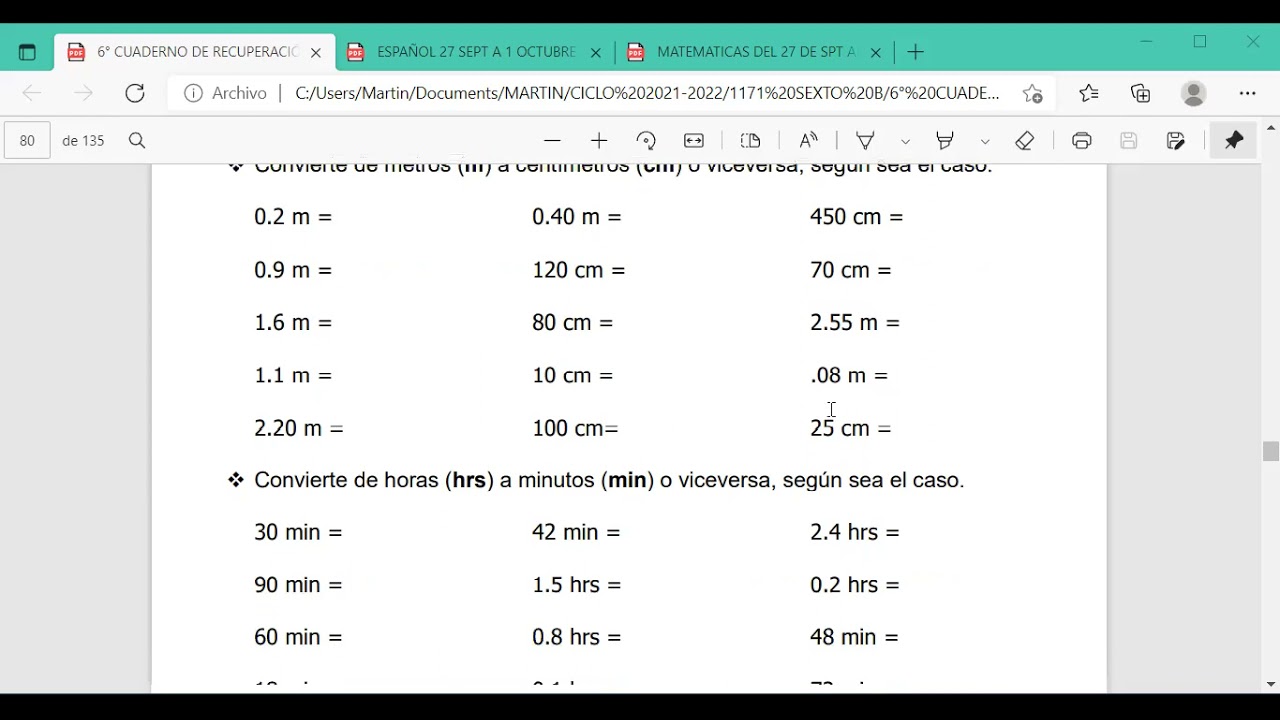
Task: Click the '2.20 m =' exercise text
Action: [x=299, y=429]
